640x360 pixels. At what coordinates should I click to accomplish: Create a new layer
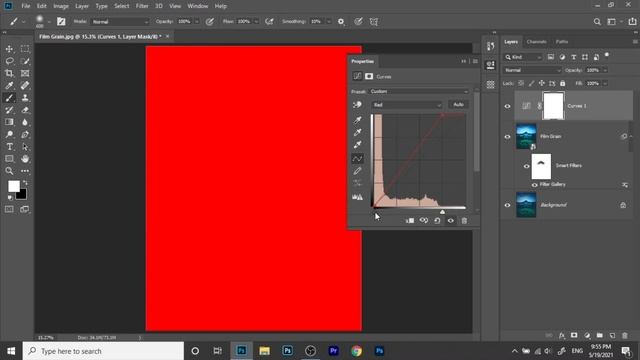612,336
